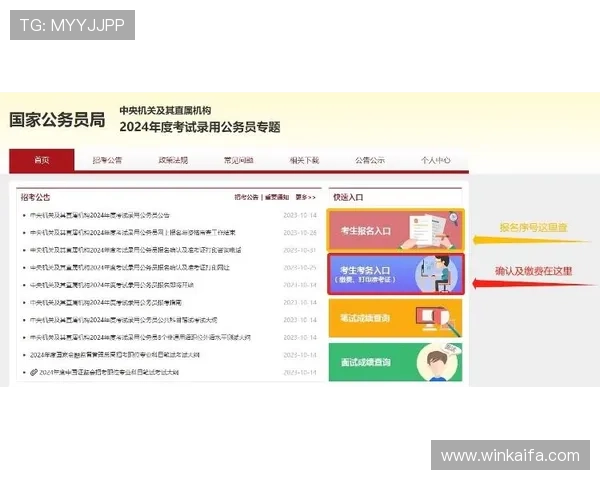Click the date 2023-10-26 in list
This screenshot has width=600, height=480.
tap(300, 232)
